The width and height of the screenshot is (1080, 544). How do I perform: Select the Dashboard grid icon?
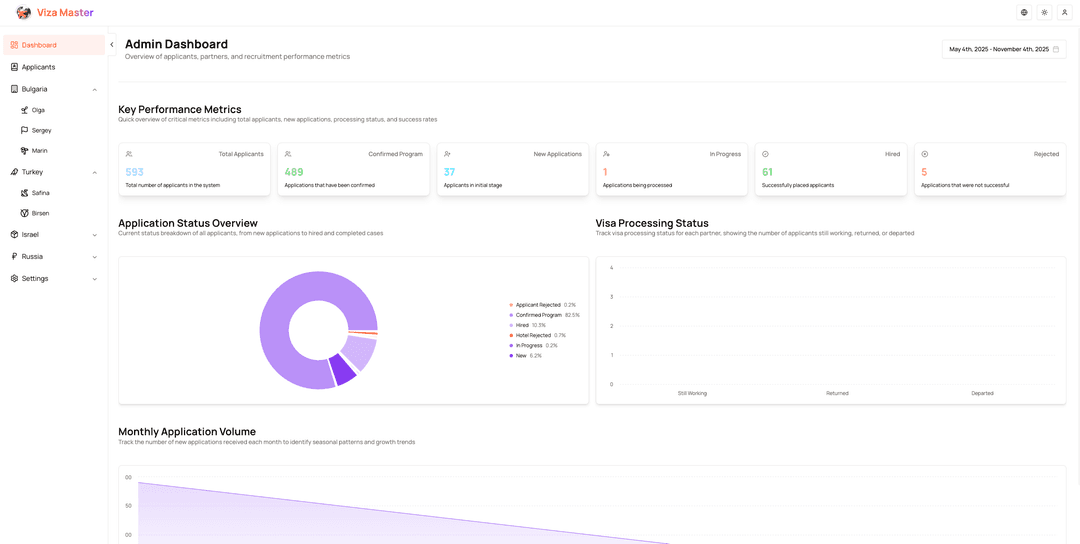pyautogui.click(x=14, y=45)
